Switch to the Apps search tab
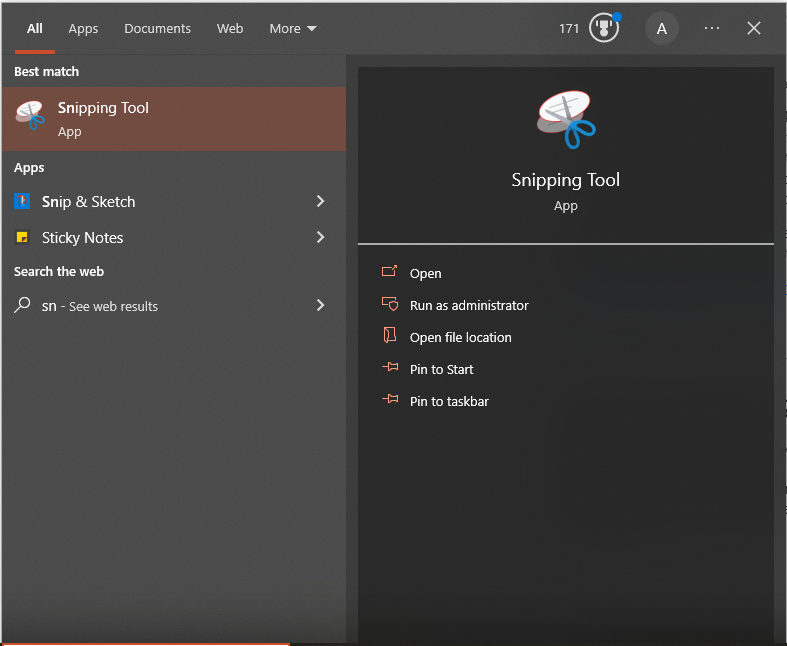 [83, 29]
